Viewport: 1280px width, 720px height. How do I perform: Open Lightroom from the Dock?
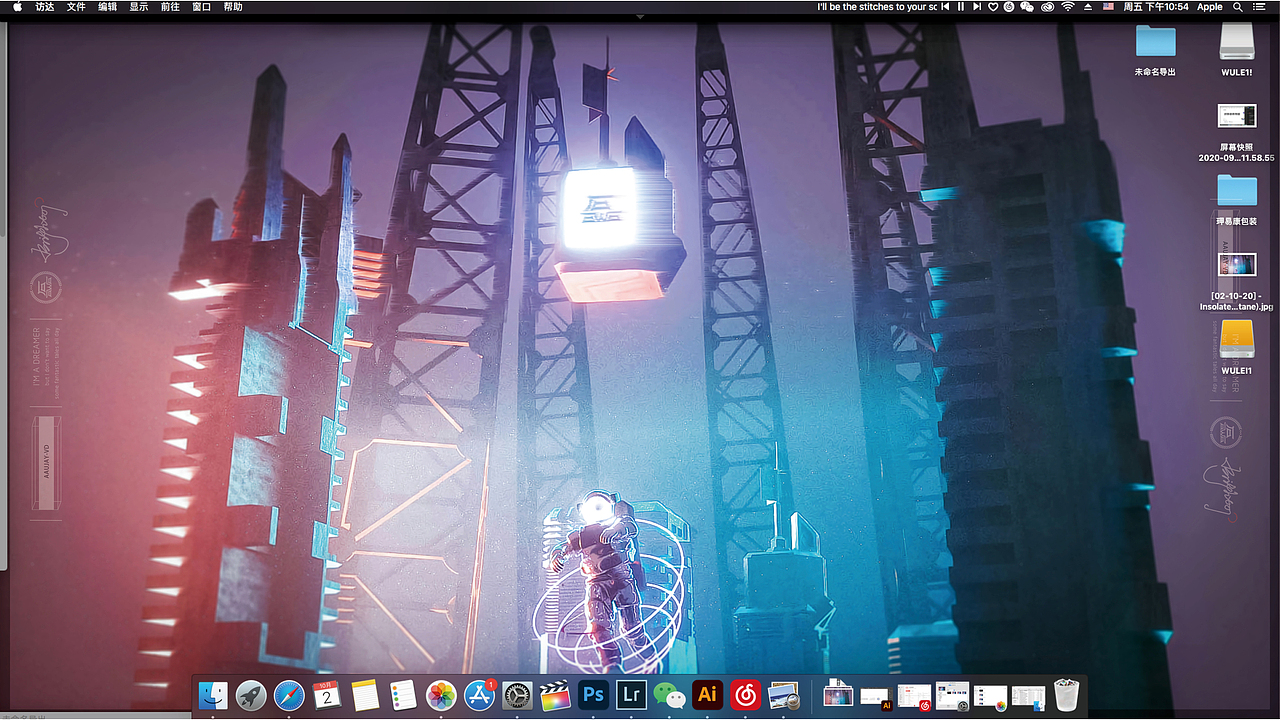click(x=631, y=695)
